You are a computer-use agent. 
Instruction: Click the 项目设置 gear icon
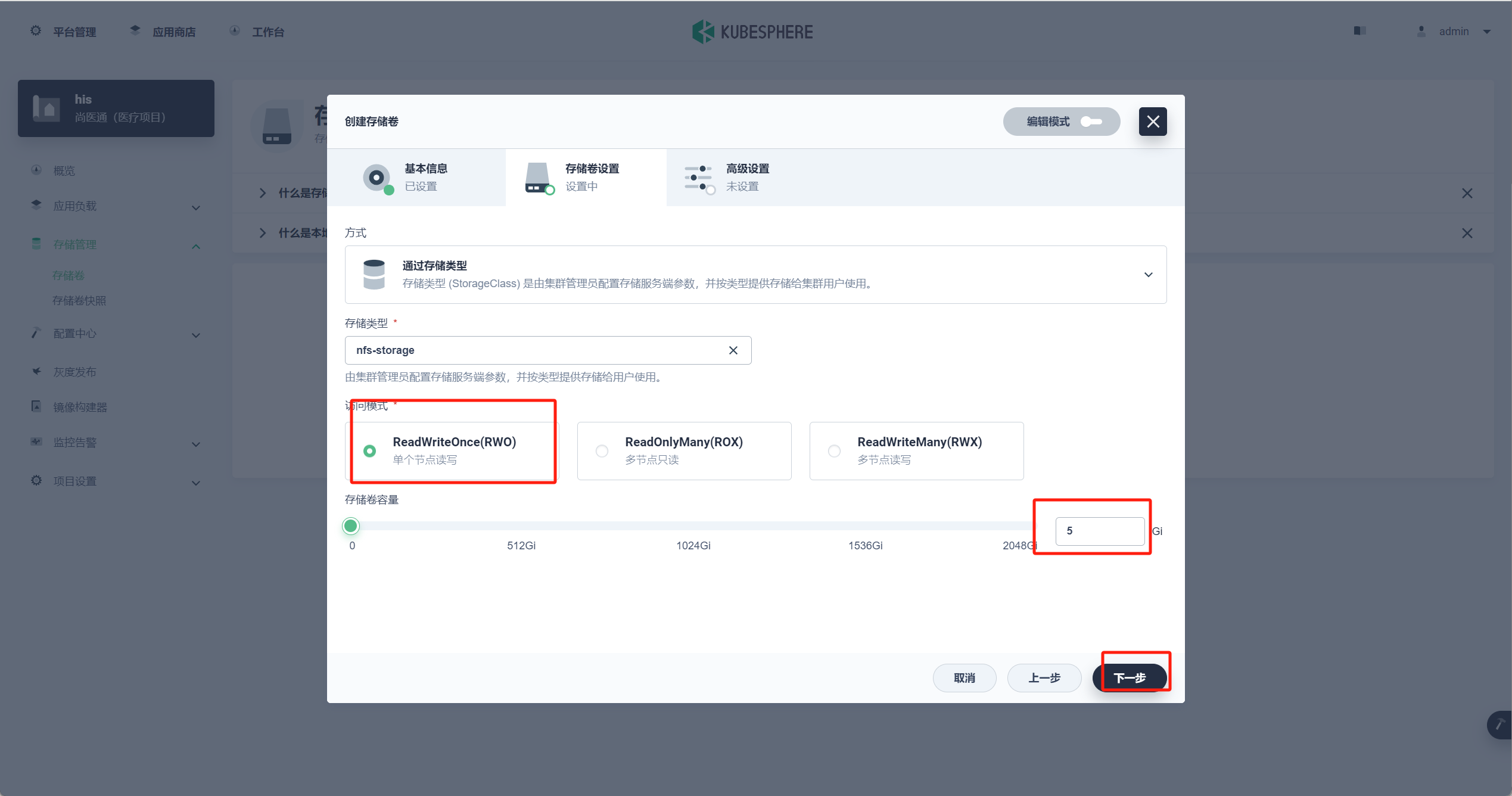click(36, 481)
